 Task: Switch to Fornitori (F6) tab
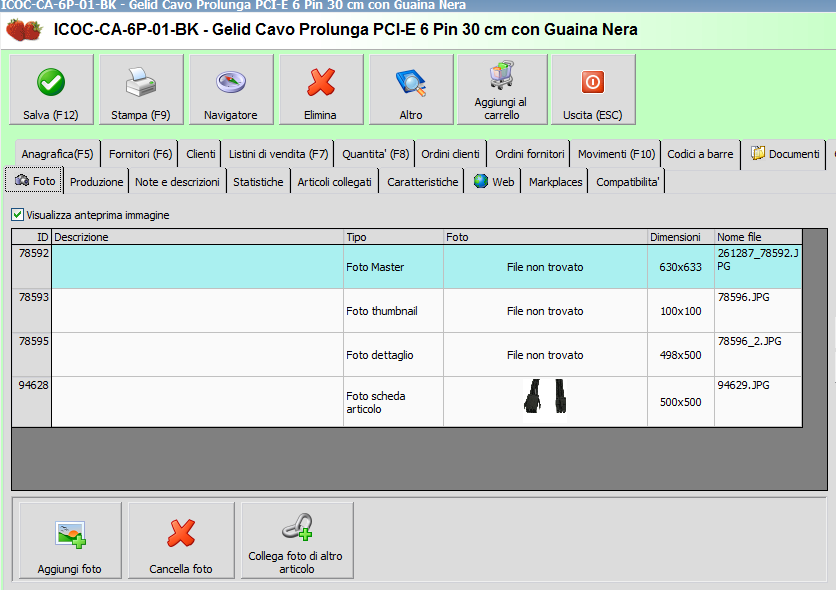pyautogui.click(x=140, y=154)
